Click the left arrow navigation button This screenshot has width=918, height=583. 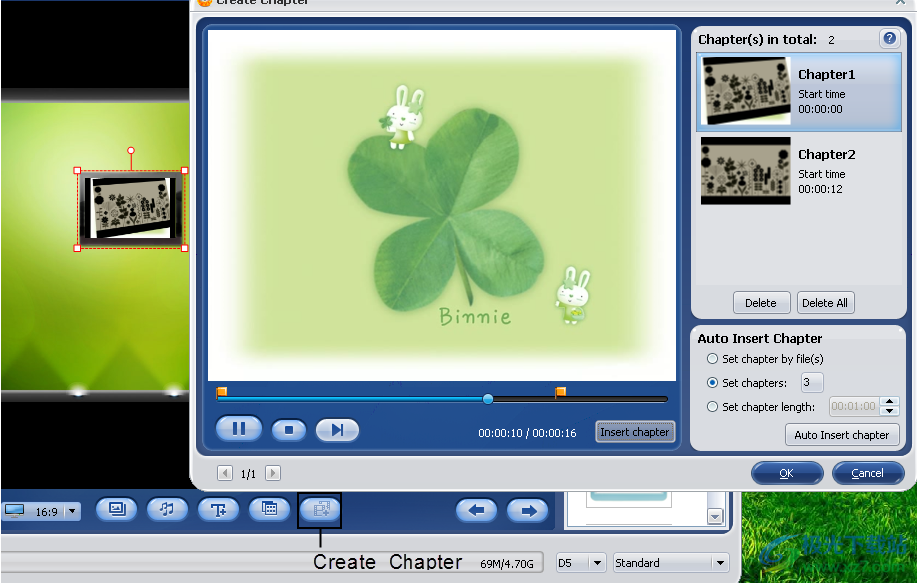(477, 510)
